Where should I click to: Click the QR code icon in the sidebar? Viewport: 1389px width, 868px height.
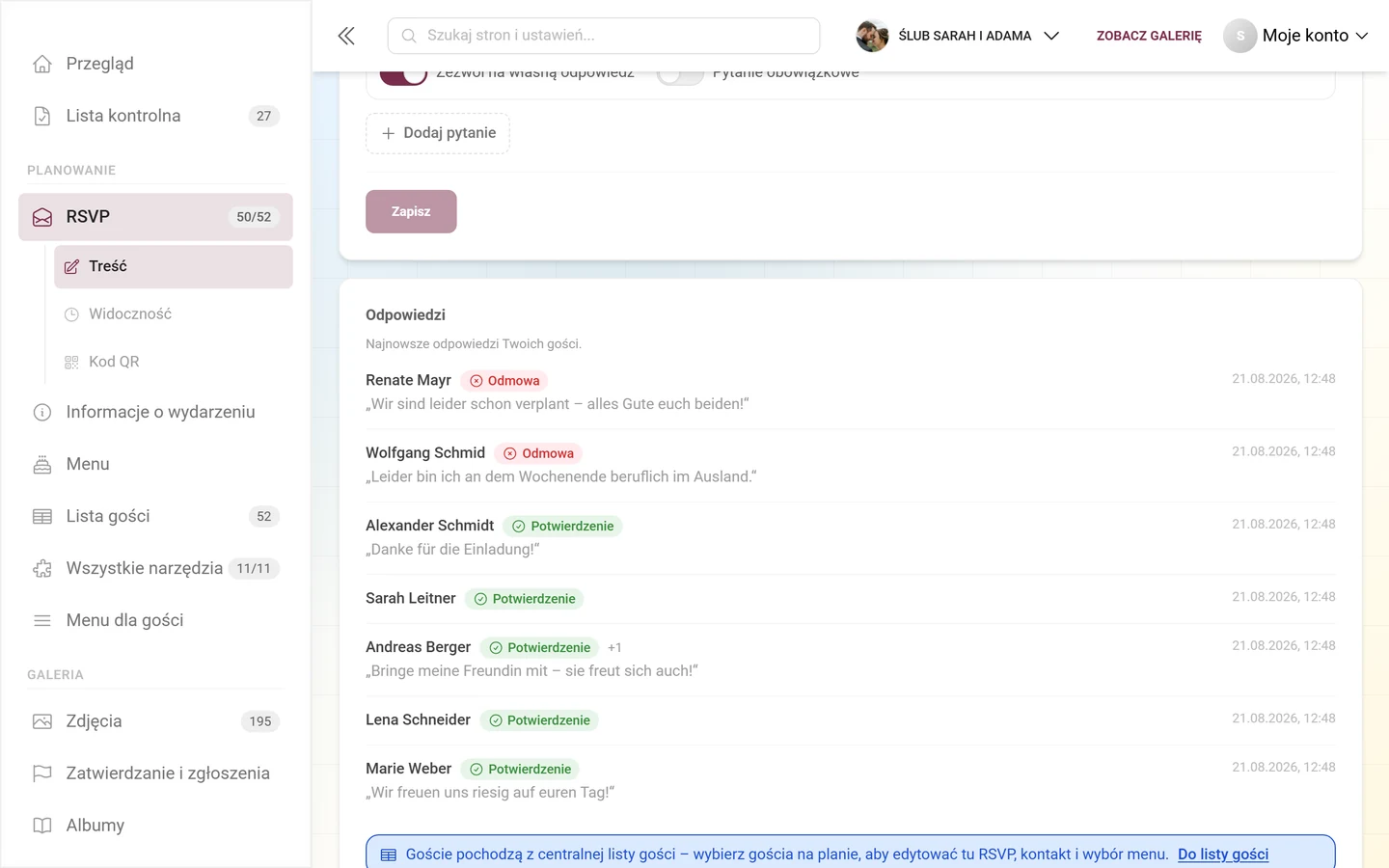click(x=71, y=362)
